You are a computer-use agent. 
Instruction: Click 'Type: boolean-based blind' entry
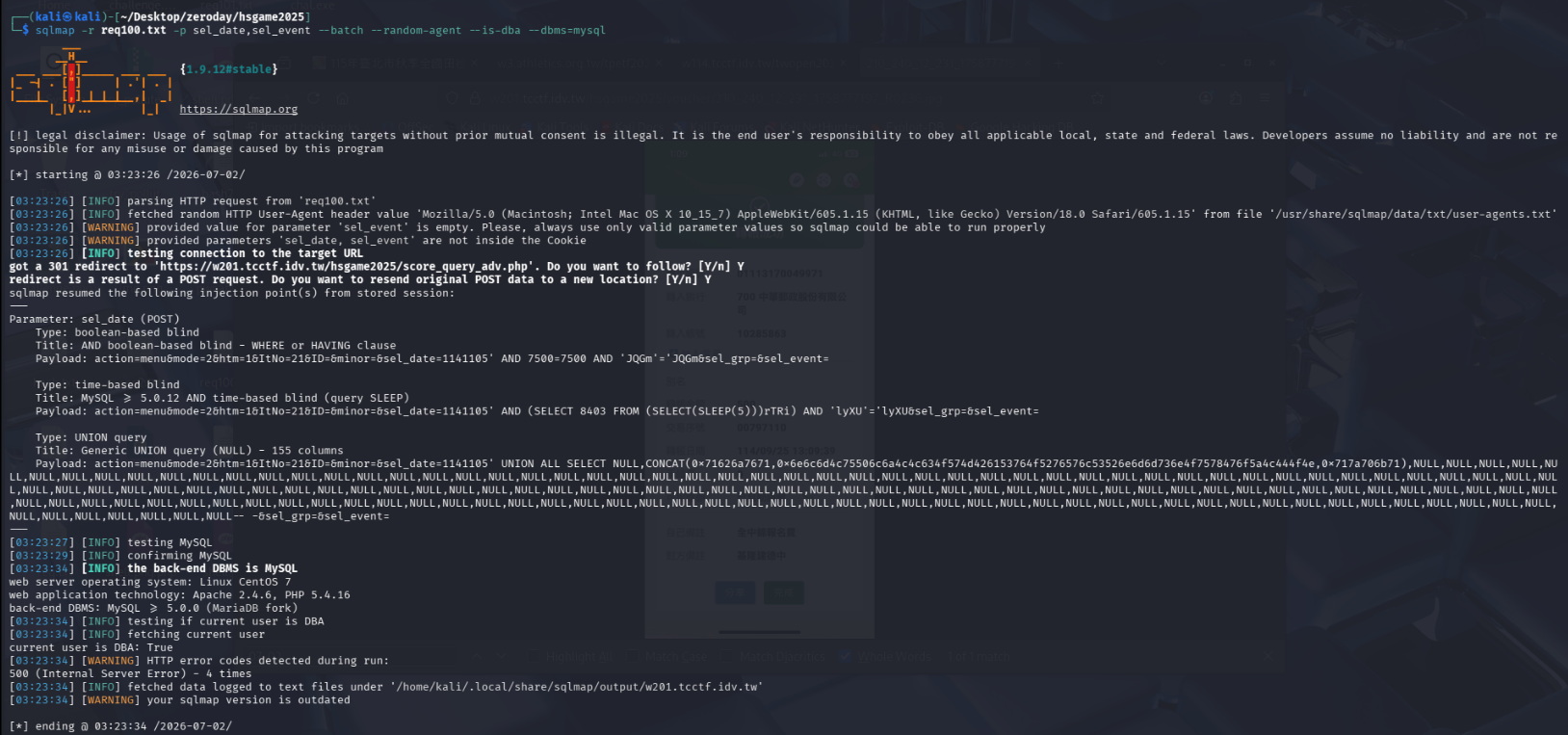(118, 332)
